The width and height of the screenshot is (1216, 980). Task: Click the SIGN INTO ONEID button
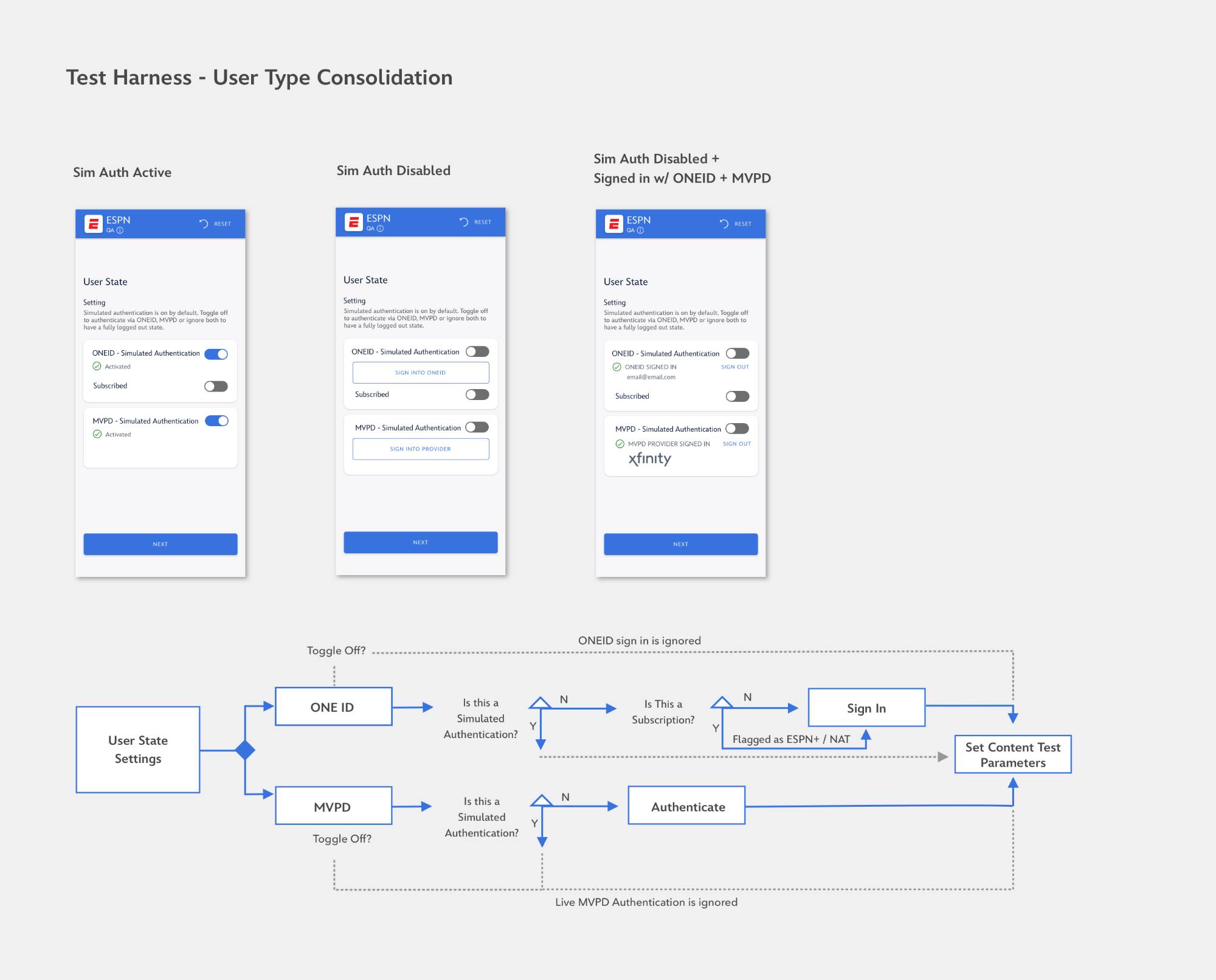421,373
